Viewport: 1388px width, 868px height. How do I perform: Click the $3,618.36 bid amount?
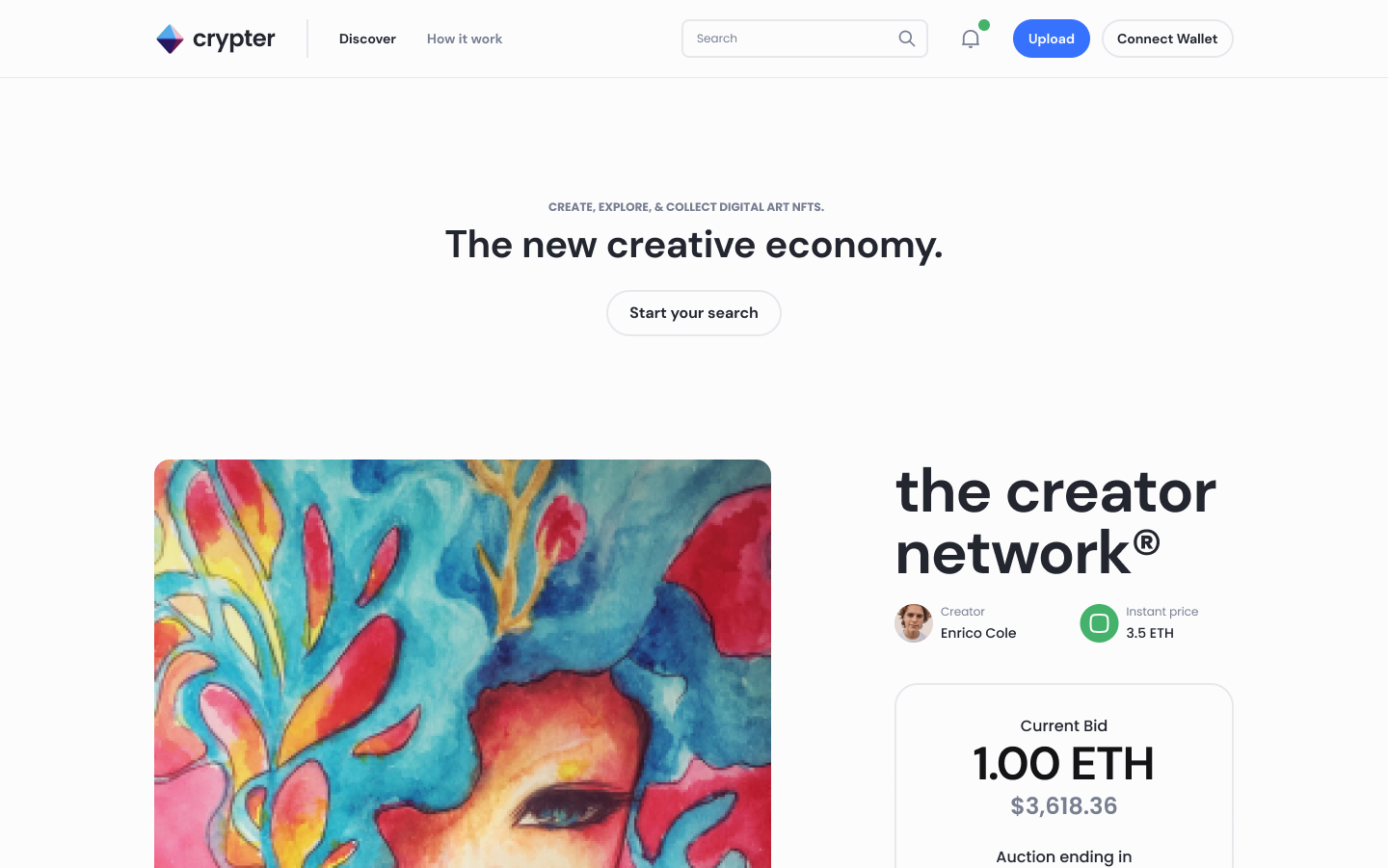click(x=1064, y=806)
